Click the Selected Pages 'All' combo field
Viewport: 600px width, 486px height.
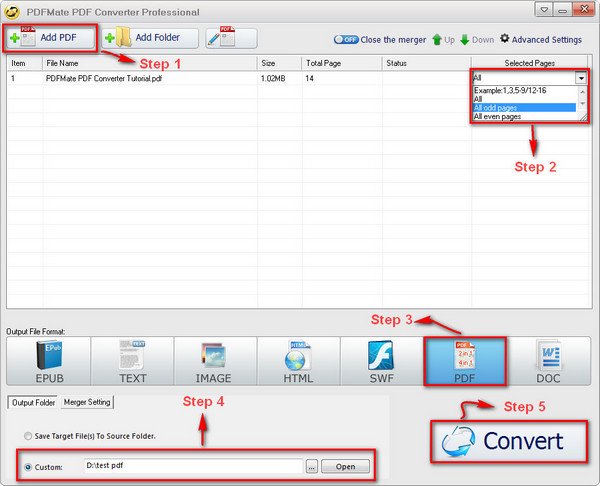click(x=523, y=78)
